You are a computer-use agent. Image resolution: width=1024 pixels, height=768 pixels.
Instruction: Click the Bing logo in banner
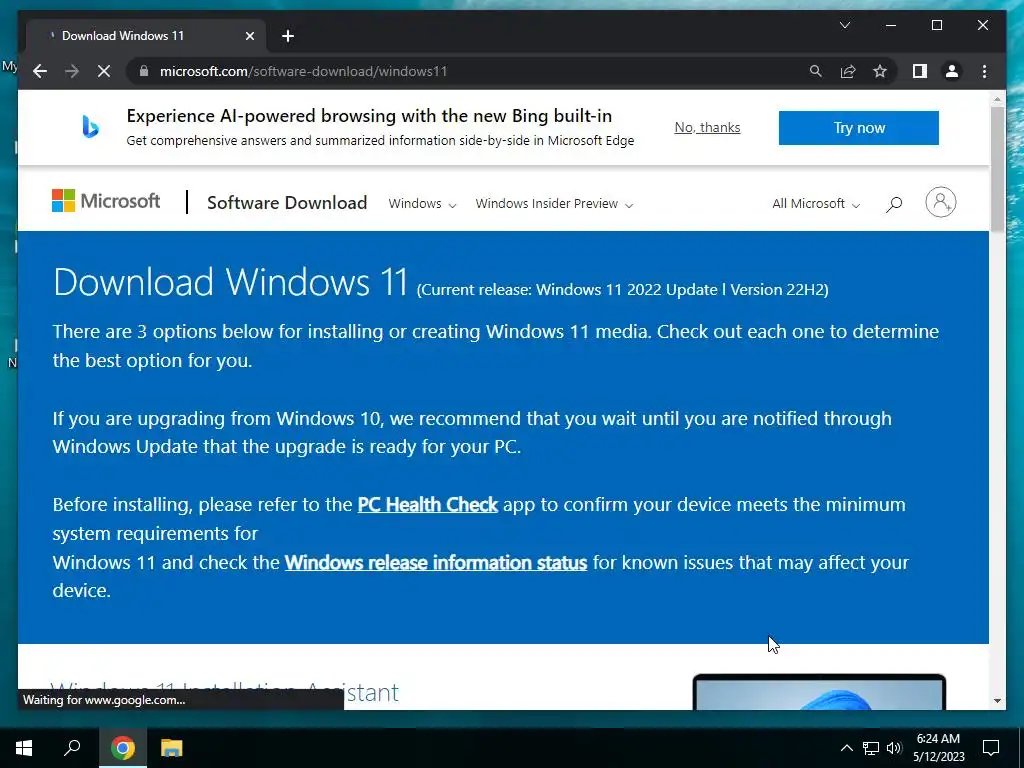(x=90, y=127)
